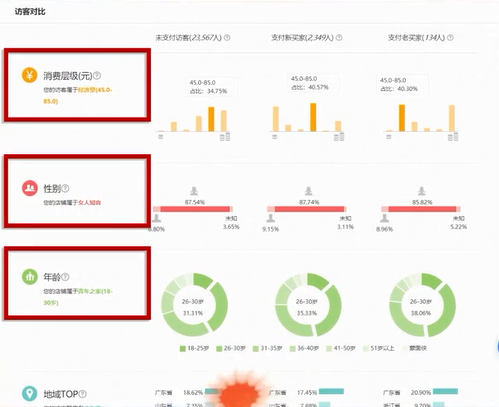Click female icon above 87.54%
499x407 pixels.
[194, 191]
